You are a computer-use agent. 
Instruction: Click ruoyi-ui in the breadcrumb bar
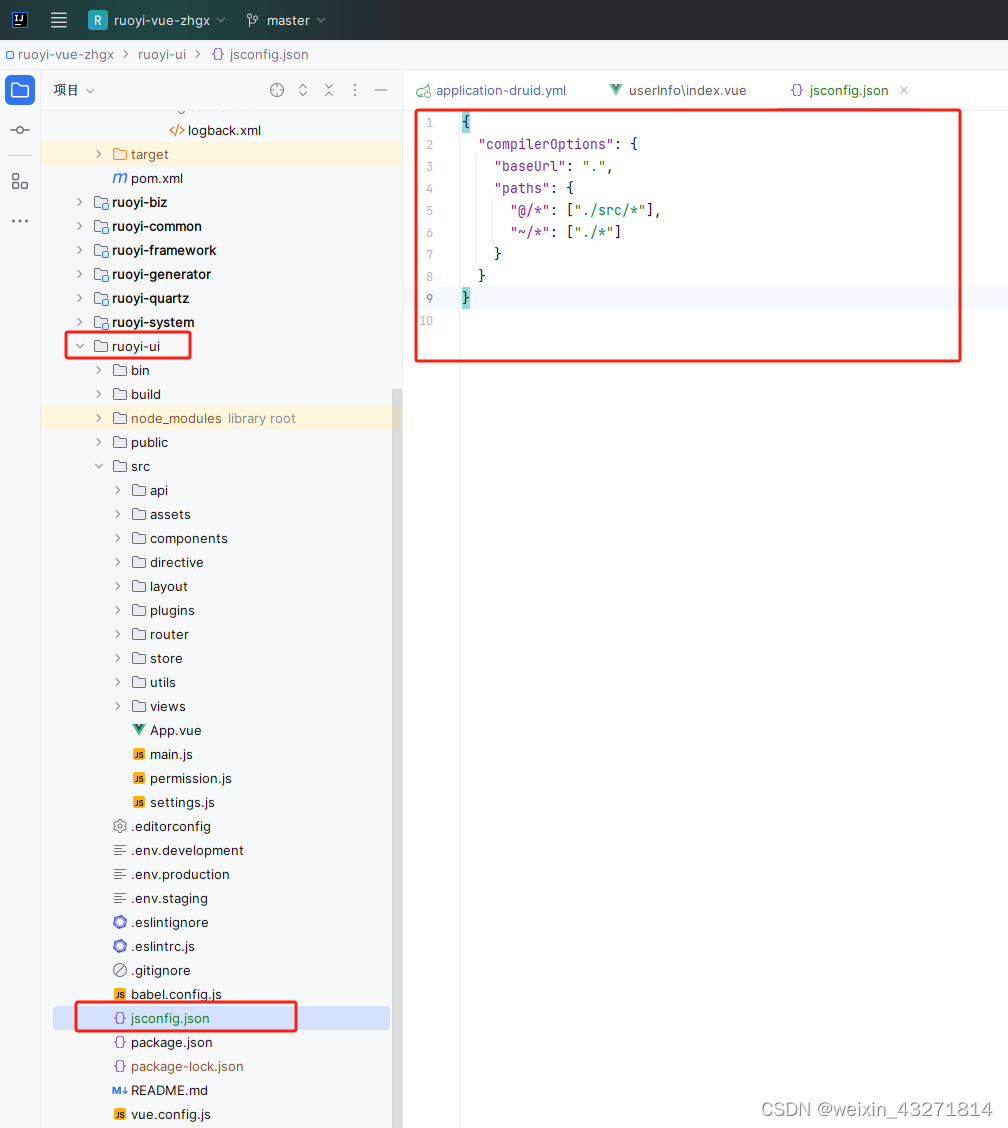click(161, 54)
